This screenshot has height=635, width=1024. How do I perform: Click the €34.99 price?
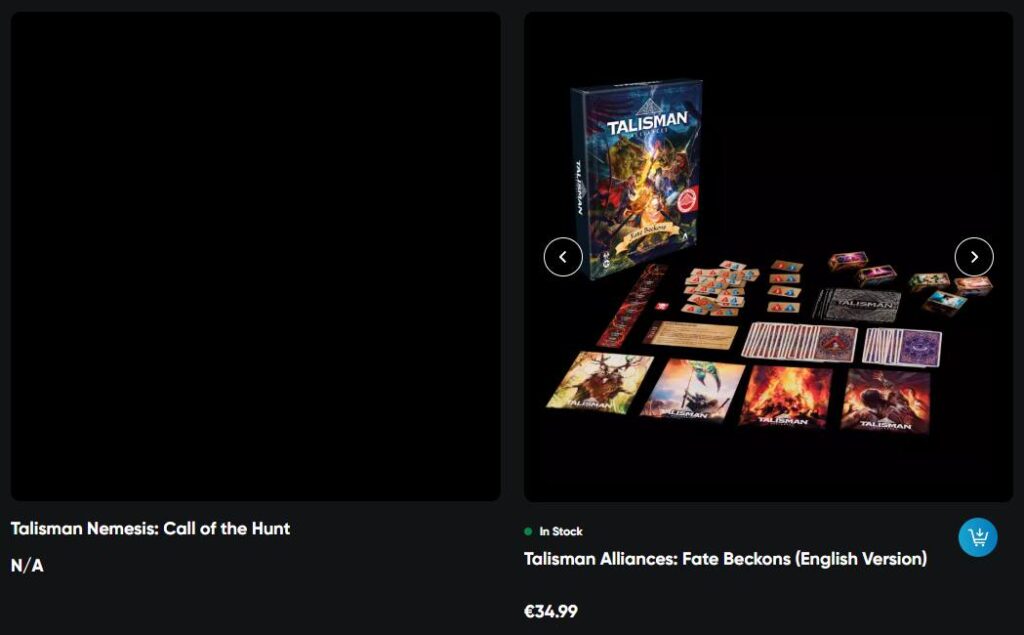pyautogui.click(x=551, y=611)
